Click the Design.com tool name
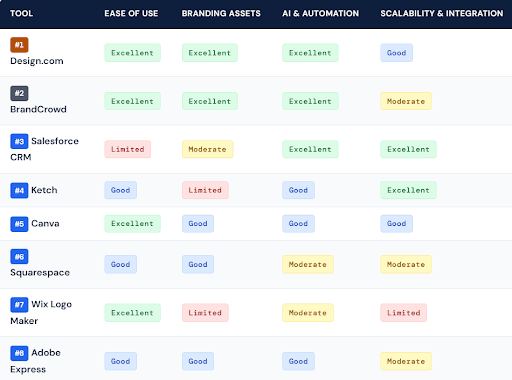This screenshot has width=512, height=380. [x=37, y=61]
